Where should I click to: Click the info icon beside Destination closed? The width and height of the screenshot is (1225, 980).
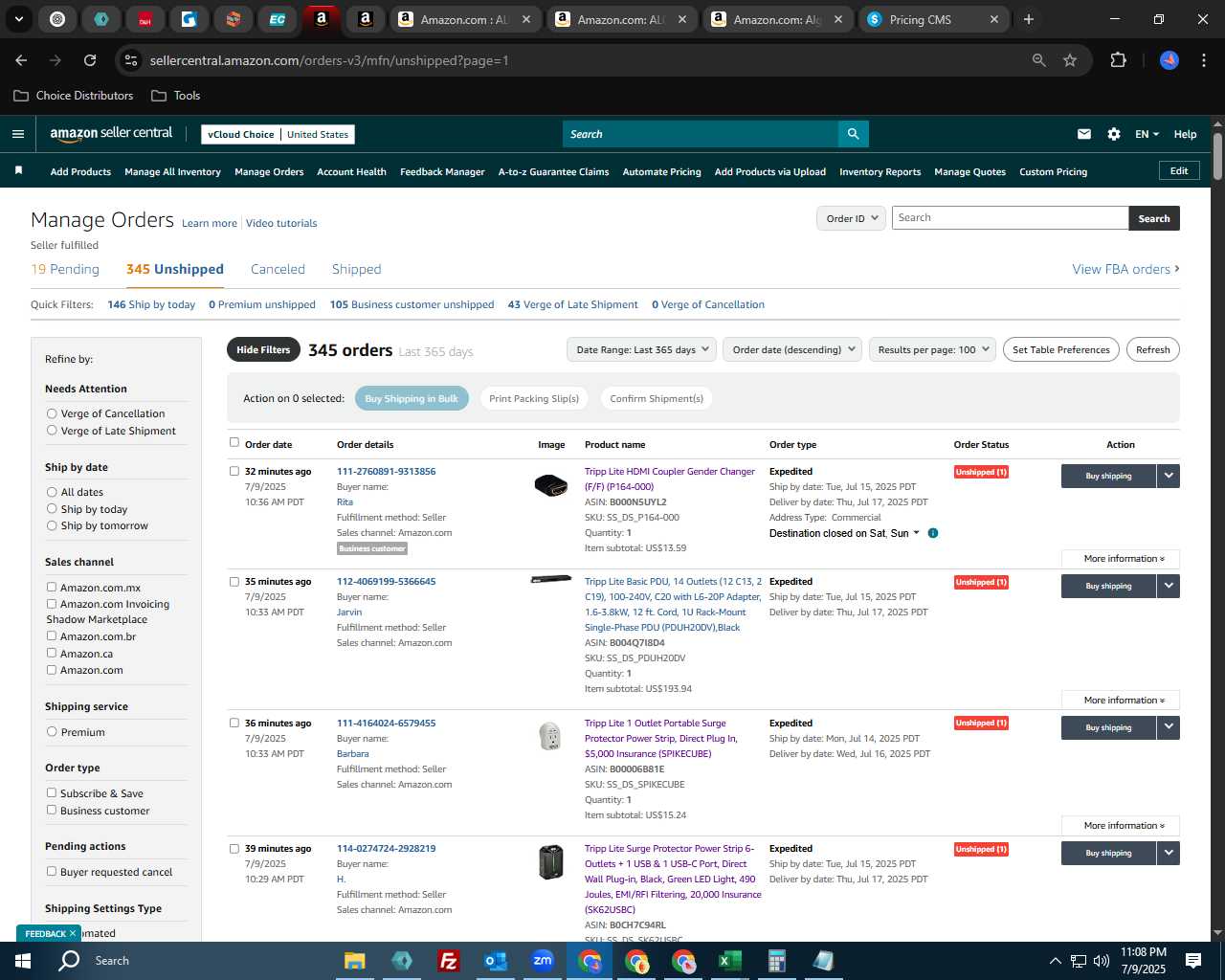[933, 533]
